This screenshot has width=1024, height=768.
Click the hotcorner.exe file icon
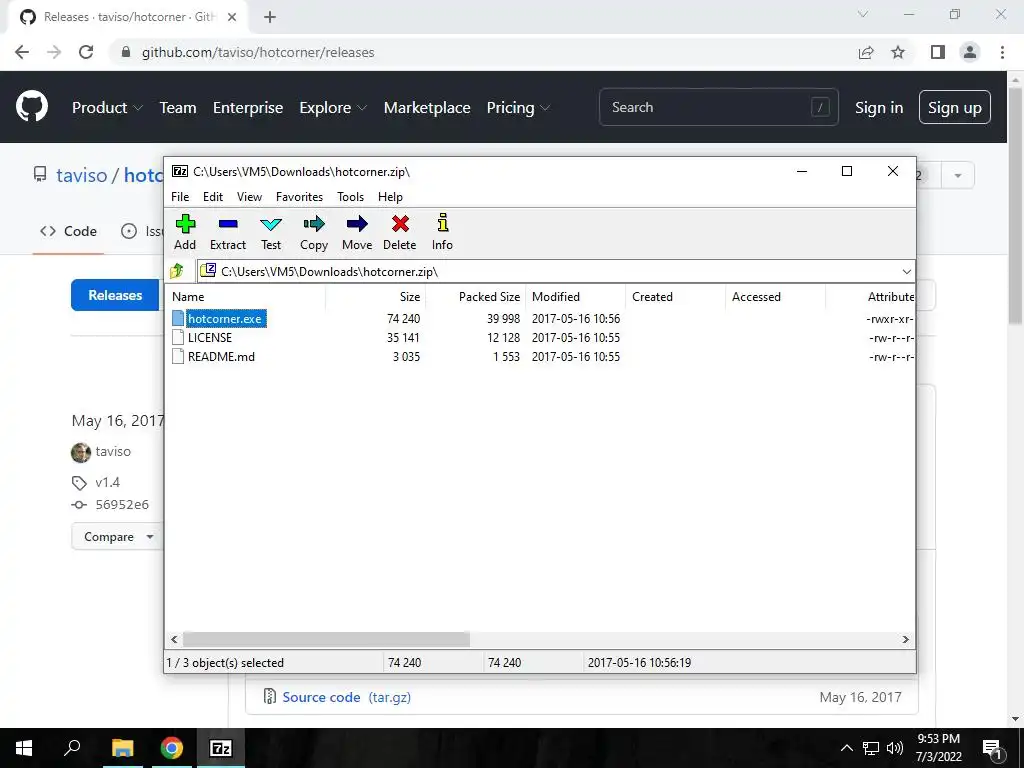178,318
